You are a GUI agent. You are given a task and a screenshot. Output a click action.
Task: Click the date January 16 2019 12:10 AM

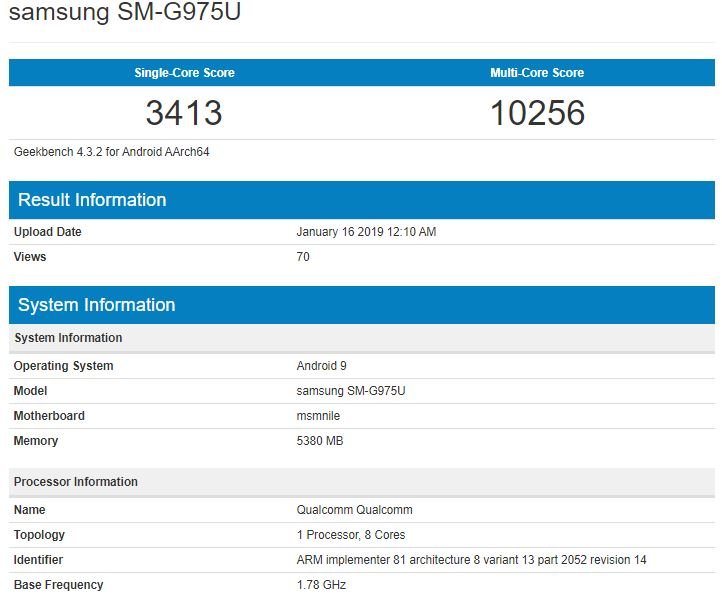pos(366,232)
